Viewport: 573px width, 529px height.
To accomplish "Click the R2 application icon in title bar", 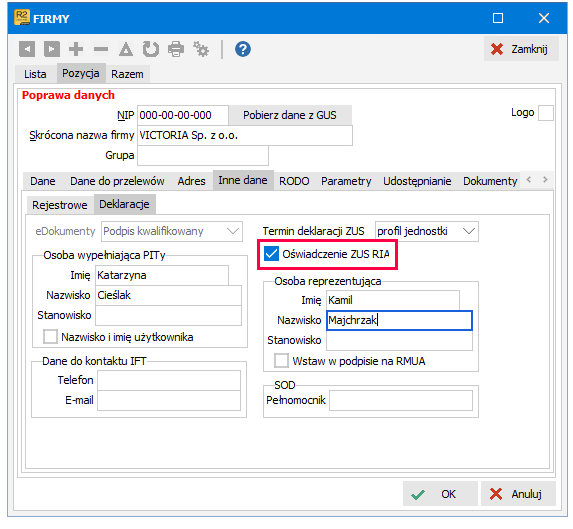I will [x=22, y=18].
